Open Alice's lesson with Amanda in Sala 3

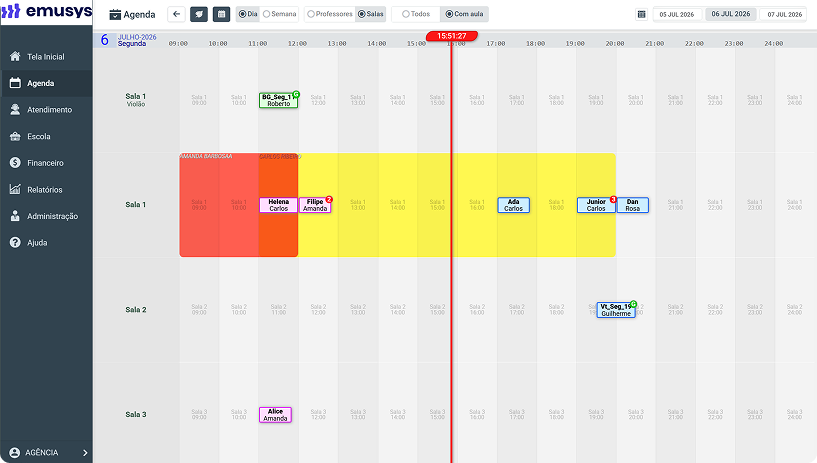coord(275,415)
